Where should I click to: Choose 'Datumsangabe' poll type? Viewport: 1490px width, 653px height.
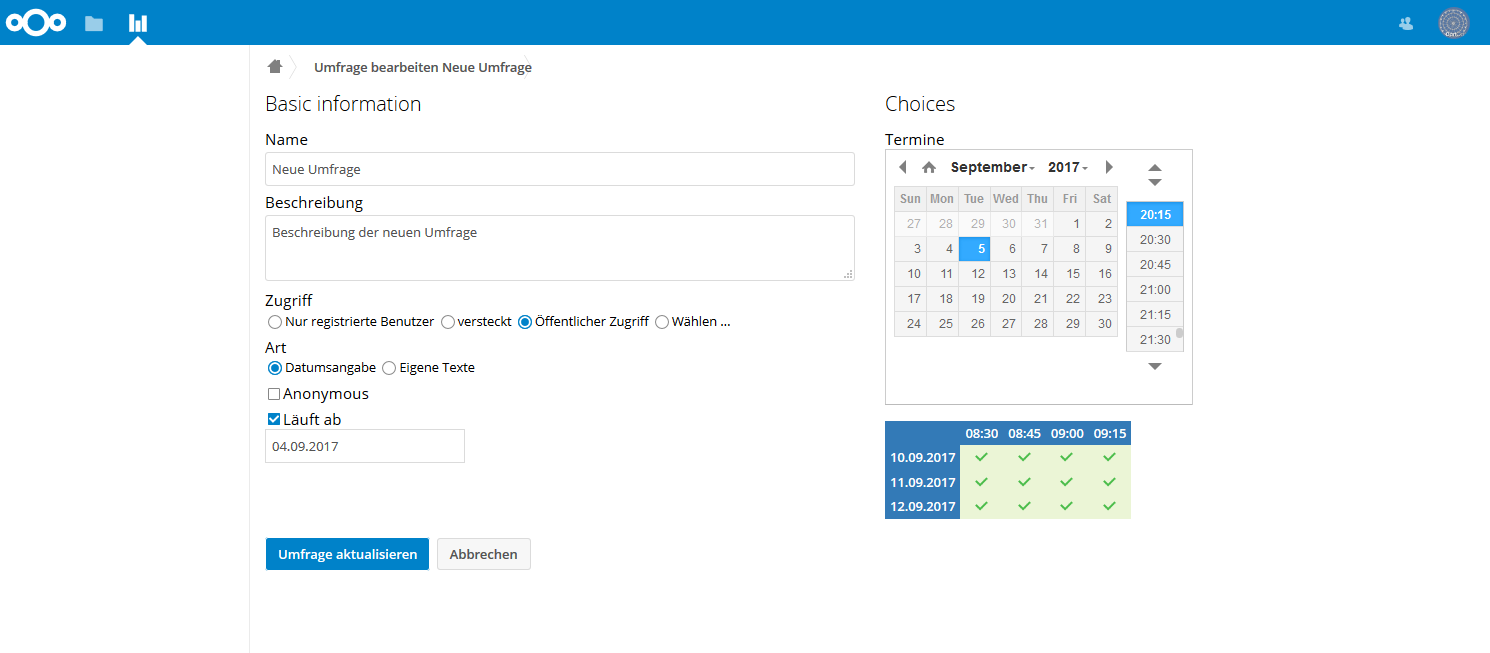274,368
